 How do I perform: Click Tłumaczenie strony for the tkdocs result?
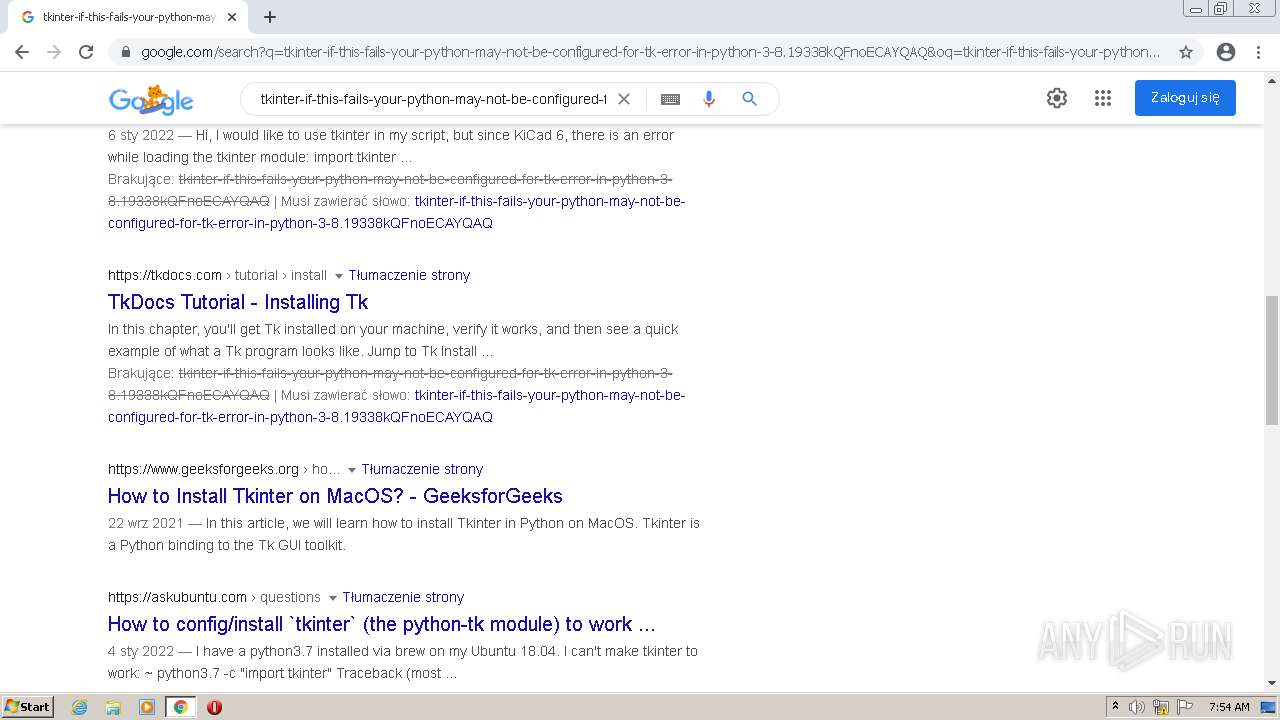pos(409,275)
